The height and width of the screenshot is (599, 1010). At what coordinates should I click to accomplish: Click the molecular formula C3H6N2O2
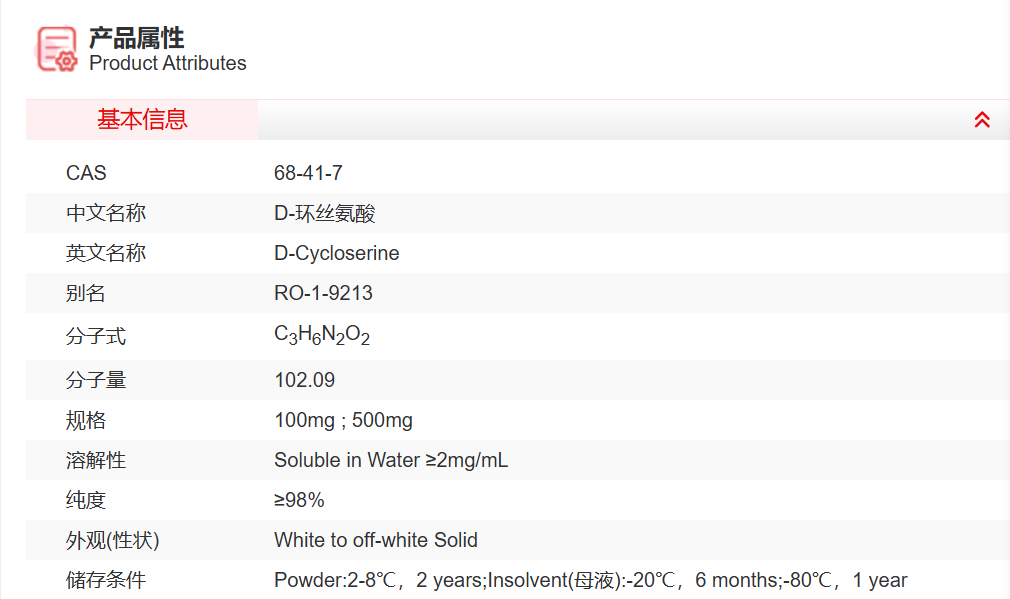(322, 336)
